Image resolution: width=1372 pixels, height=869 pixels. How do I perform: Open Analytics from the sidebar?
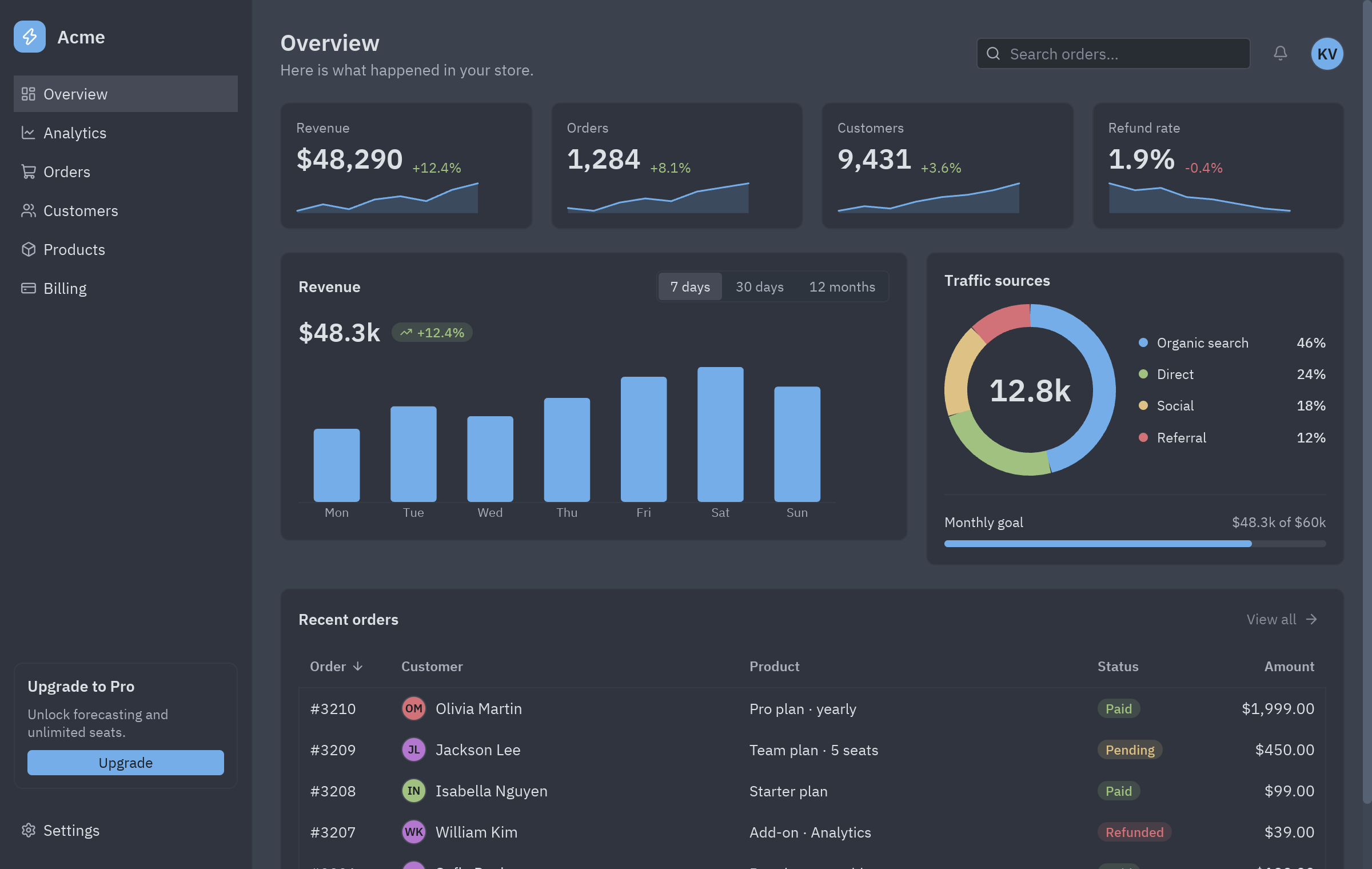tap(126, 133)
